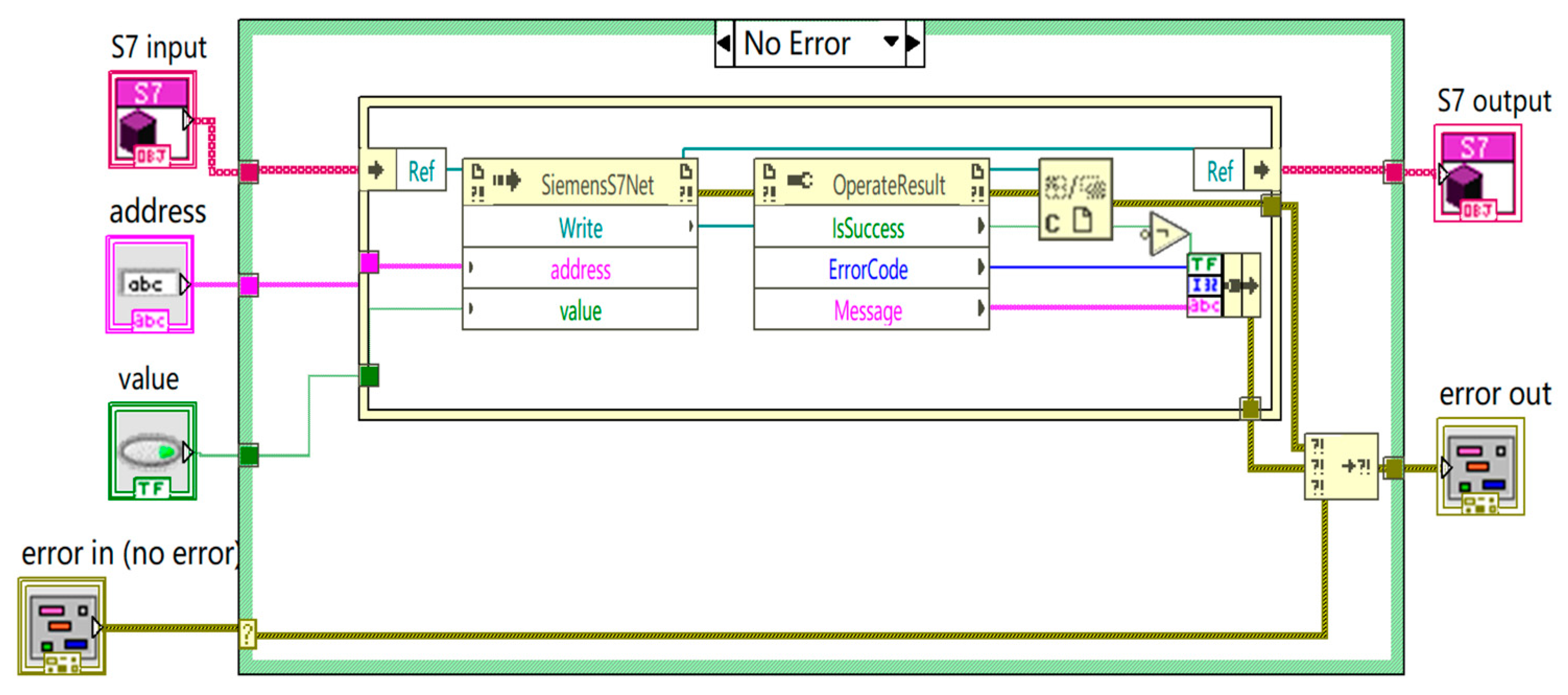Toggle the value Boolean control terminal

(x=152, y=451)
